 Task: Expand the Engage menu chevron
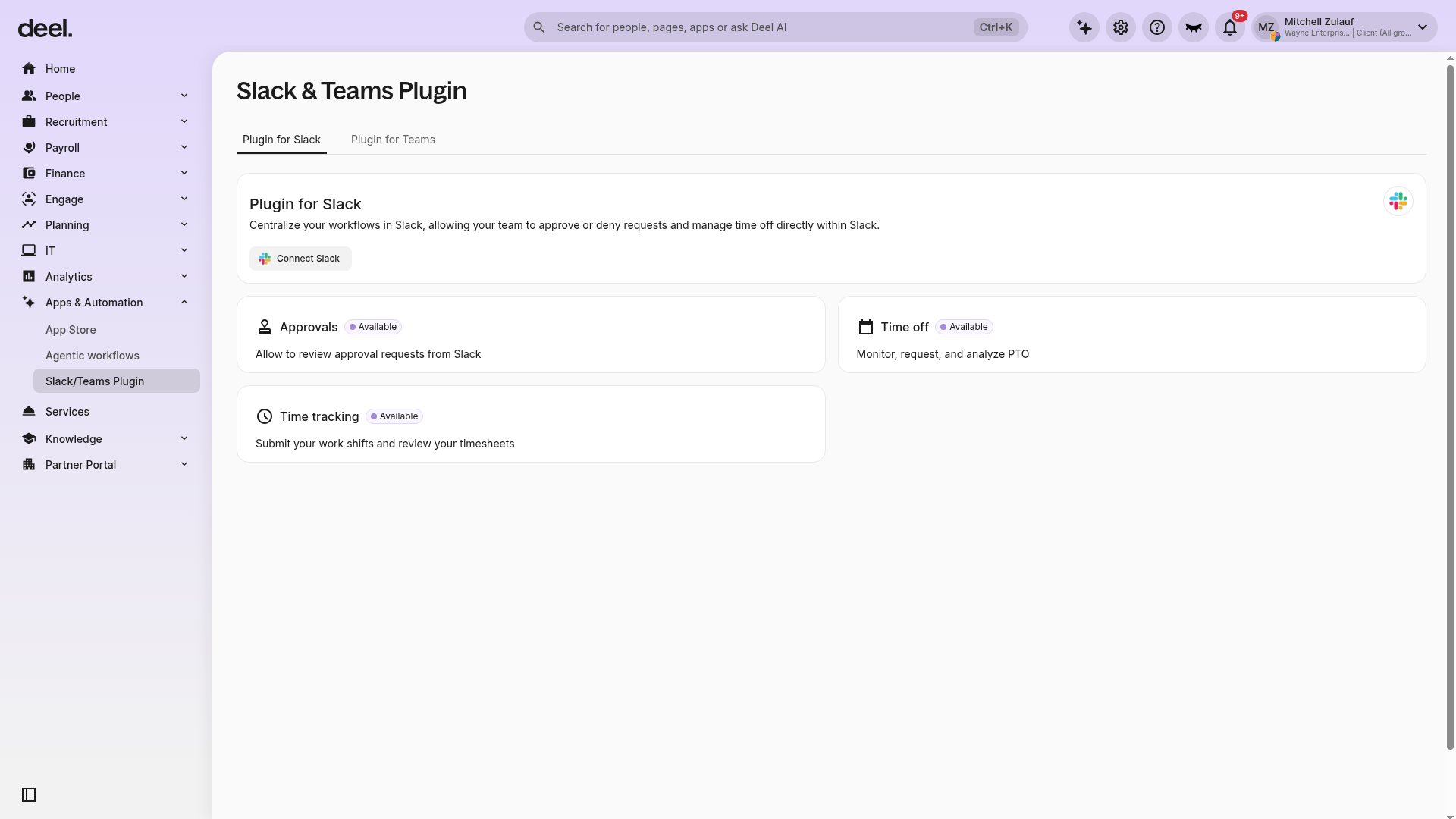[184, 199]
